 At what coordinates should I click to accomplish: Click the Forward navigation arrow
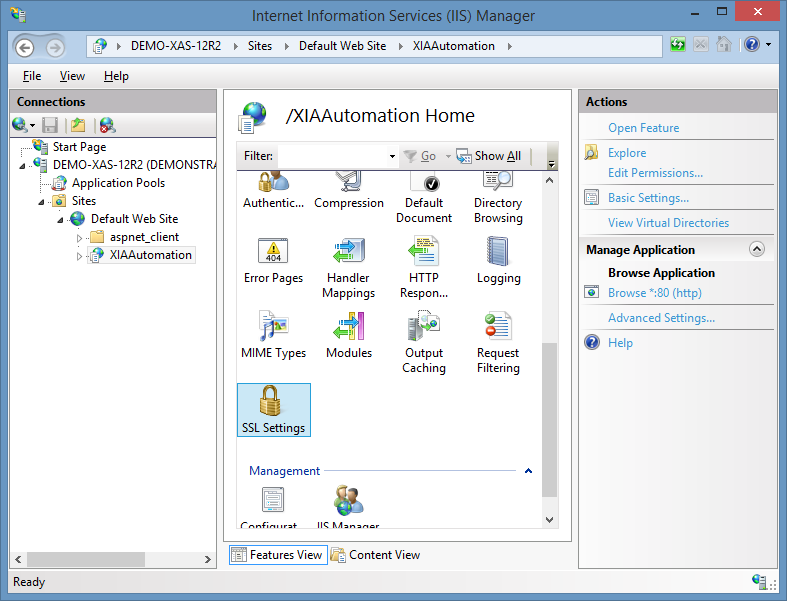tap(55, 48)
